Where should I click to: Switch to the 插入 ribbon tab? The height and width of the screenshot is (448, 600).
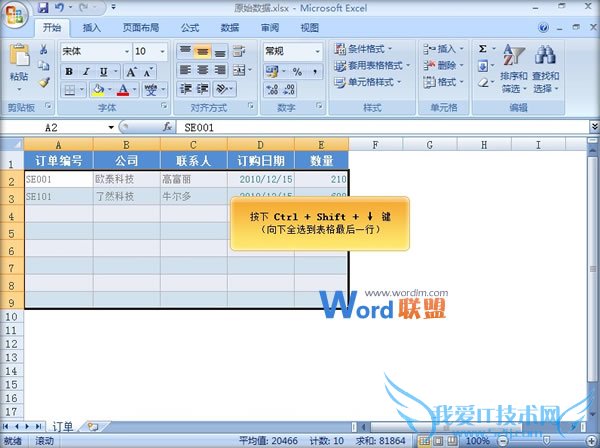(x=92, y=28)
